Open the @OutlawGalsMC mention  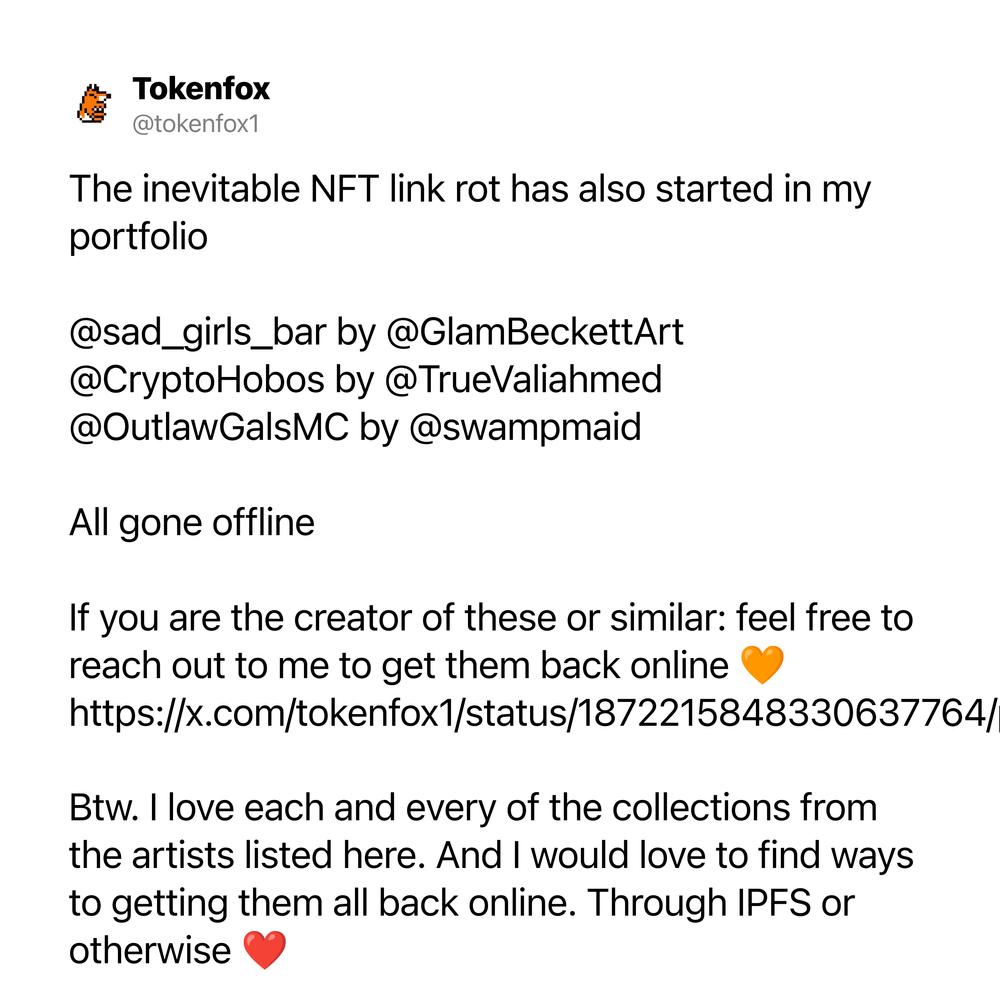point(209,427)
